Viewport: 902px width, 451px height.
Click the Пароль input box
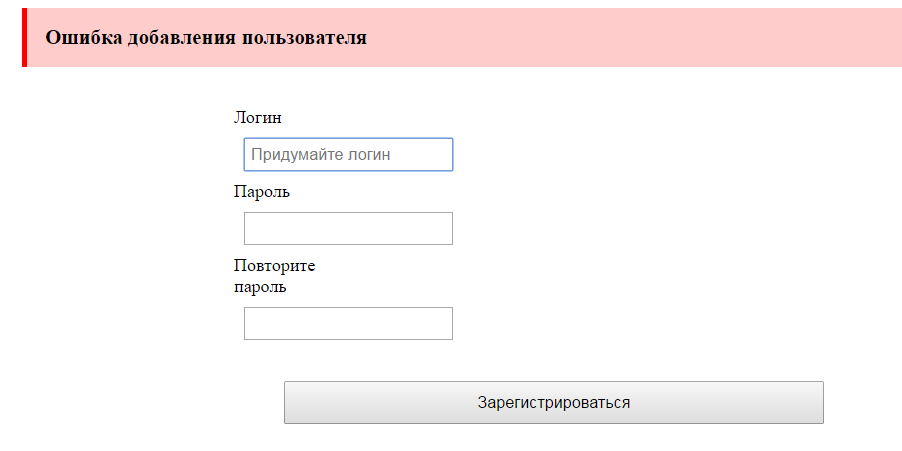pyautogui.click(x=348, y=228)
